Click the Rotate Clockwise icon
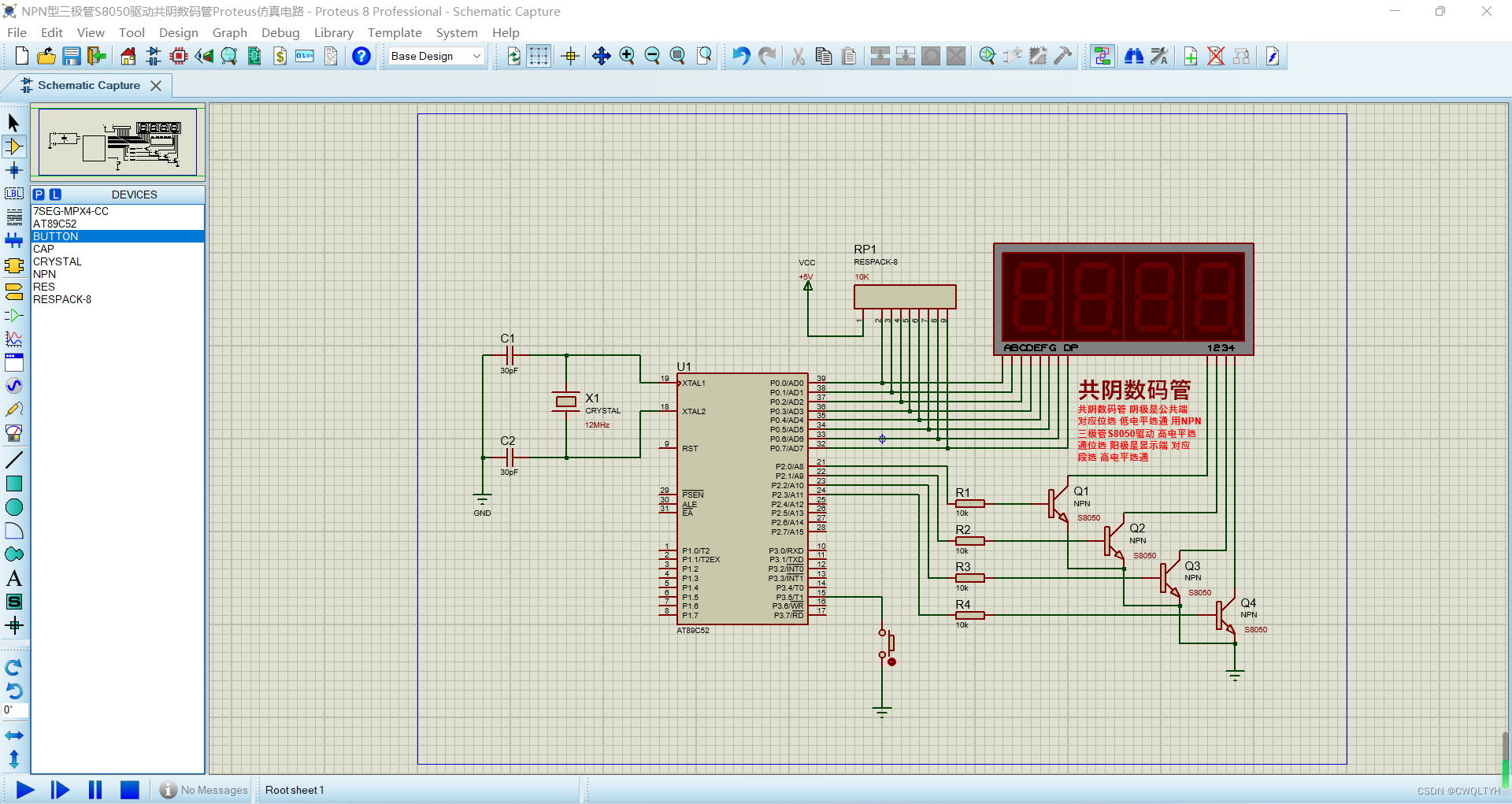 14,668
